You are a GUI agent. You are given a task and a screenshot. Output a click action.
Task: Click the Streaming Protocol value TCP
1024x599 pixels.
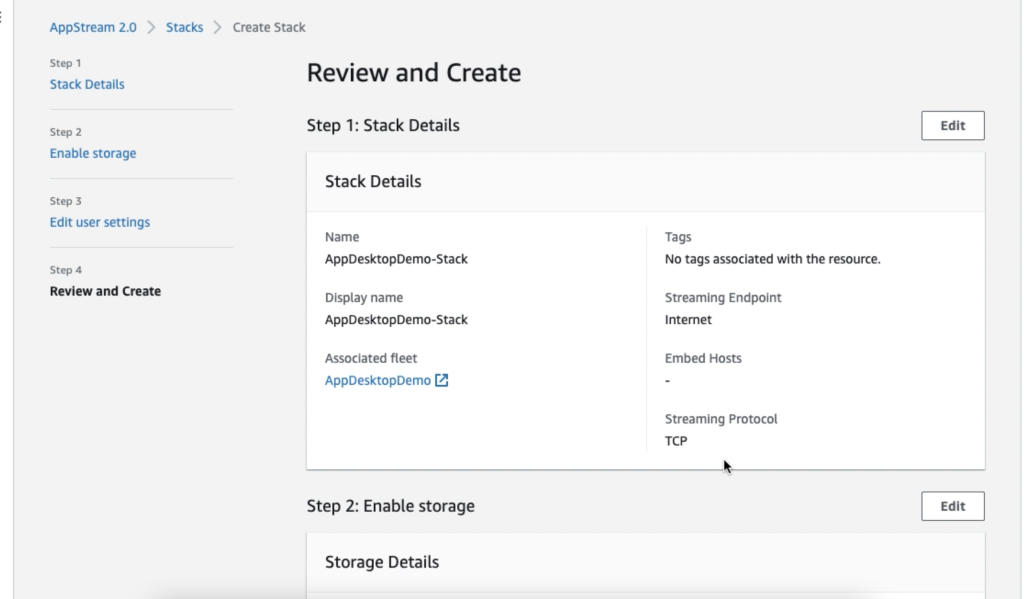676,441
